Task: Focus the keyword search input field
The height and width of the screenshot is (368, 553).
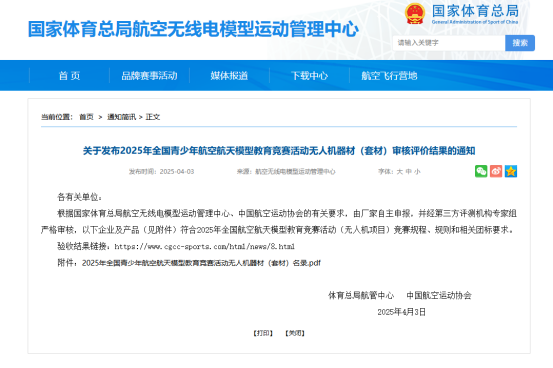Action: tap(449, 43)
